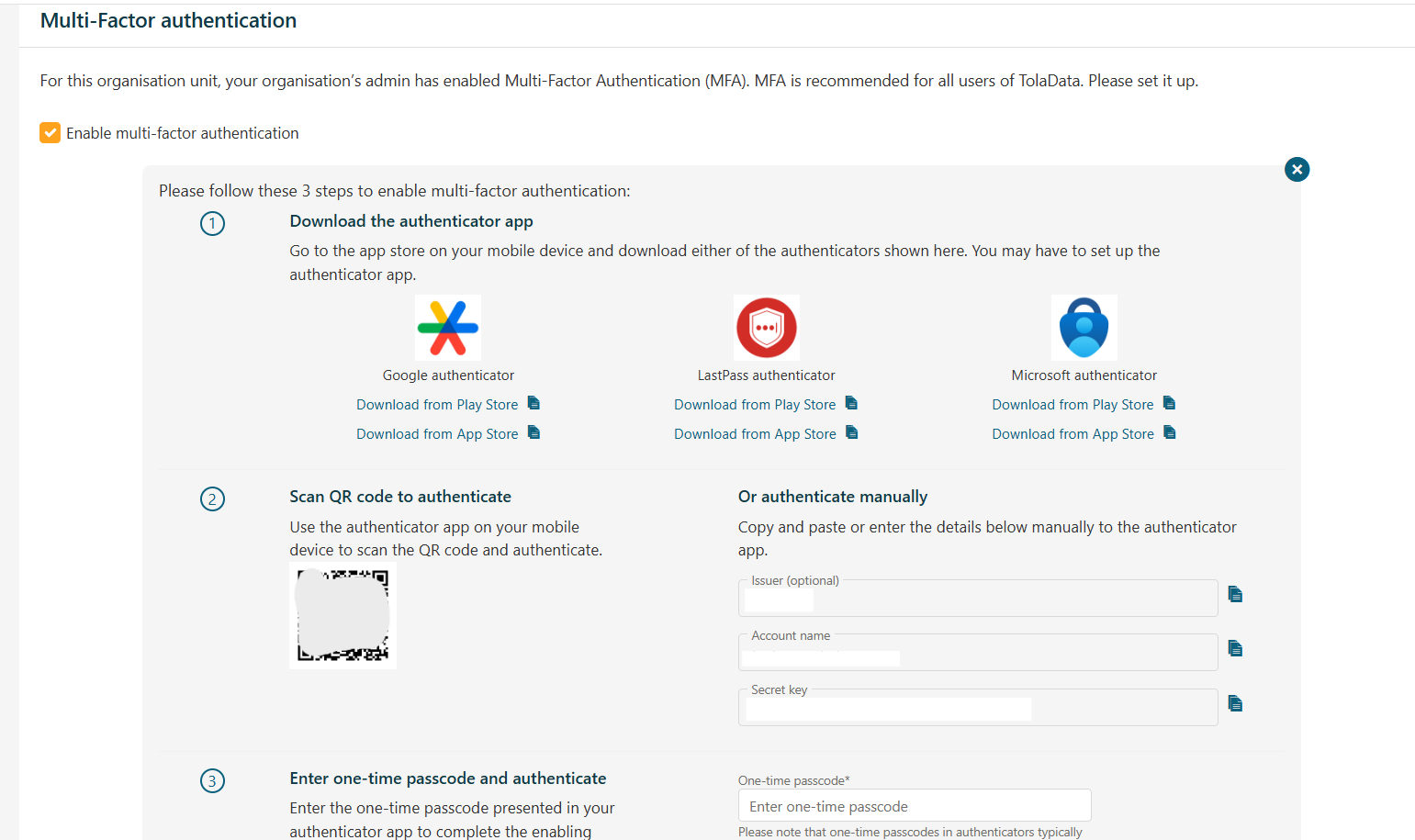This screenshot has width=1415, height=840.
Task: Uncheck Enable multi-factor authentication
Action: [51, 133]
